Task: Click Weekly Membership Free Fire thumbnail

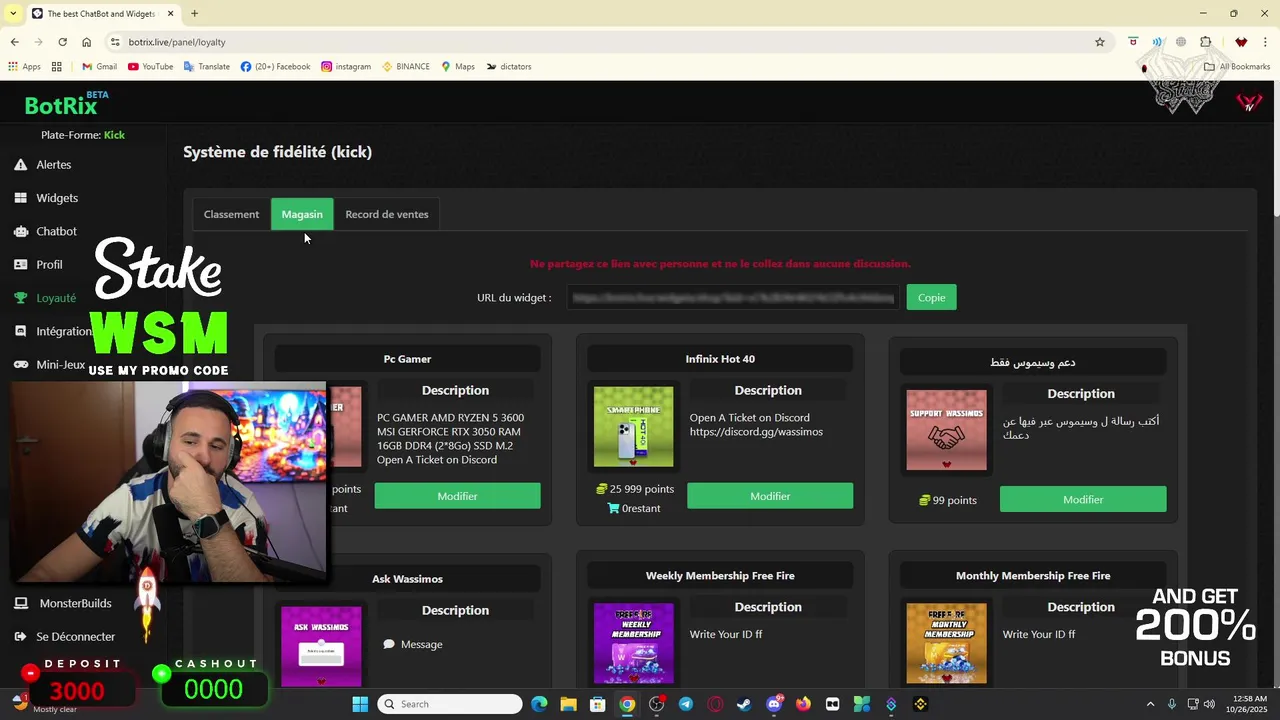Action: pos(634,643)
